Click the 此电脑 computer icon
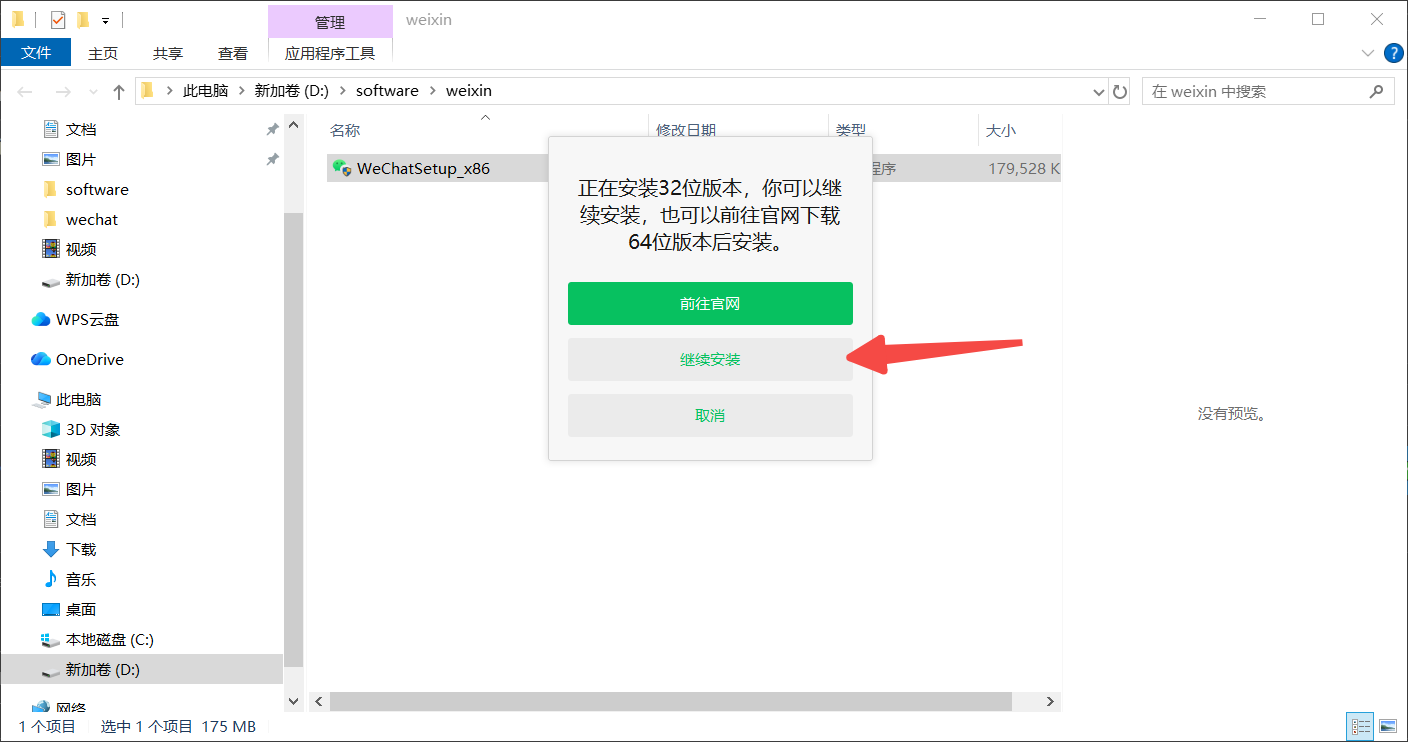This screenshot has width=1408, height=742. tap(41, 400)
